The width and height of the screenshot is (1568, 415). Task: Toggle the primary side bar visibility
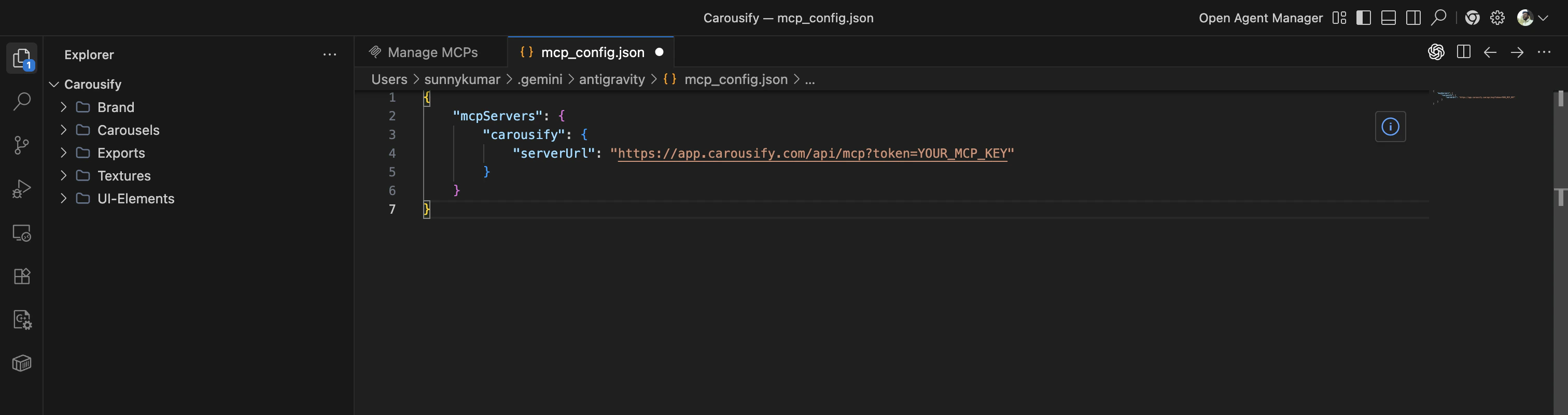pos(1364,18)
